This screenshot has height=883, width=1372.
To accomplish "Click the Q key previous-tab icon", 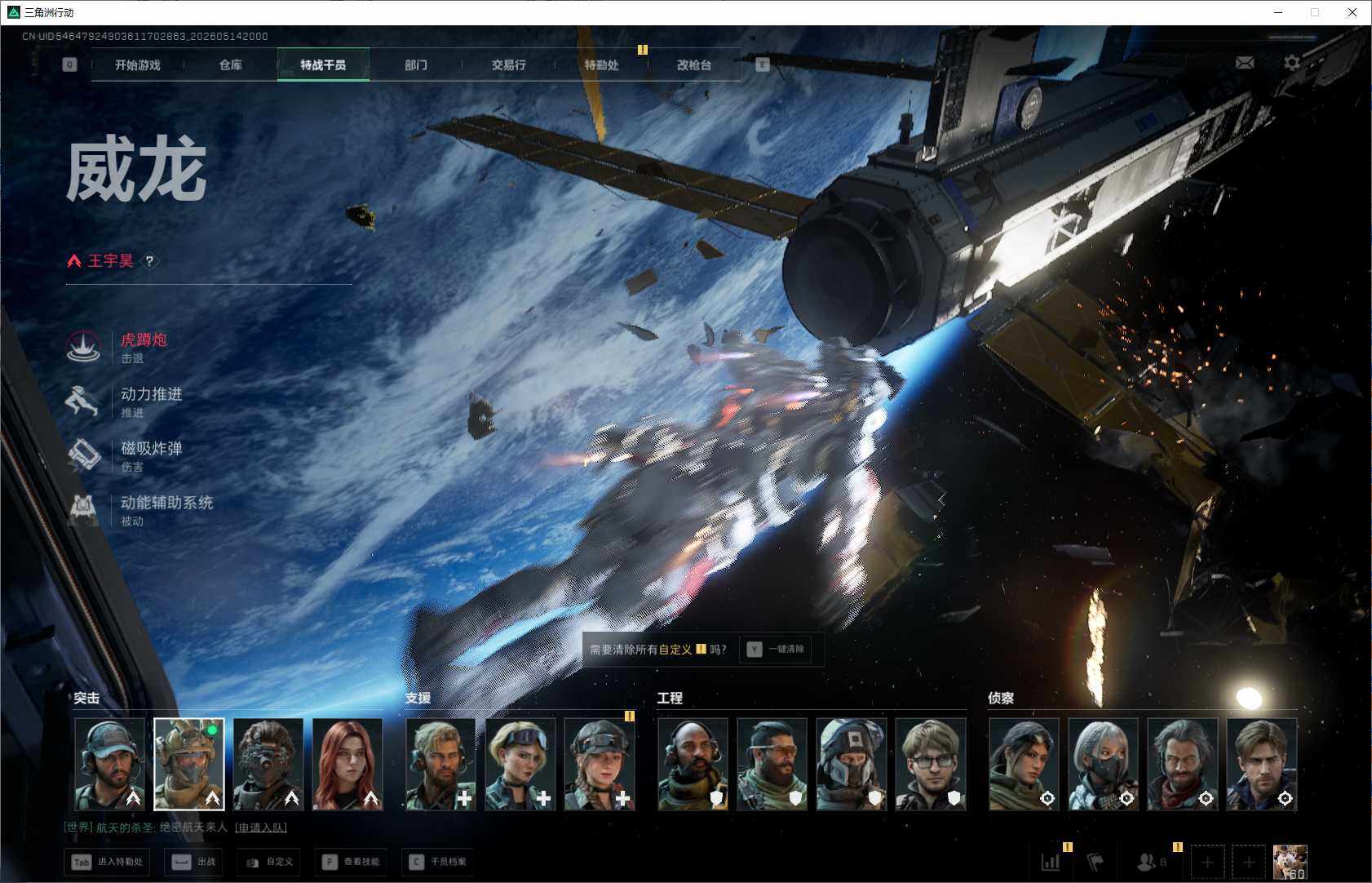I will coord(69,64).
